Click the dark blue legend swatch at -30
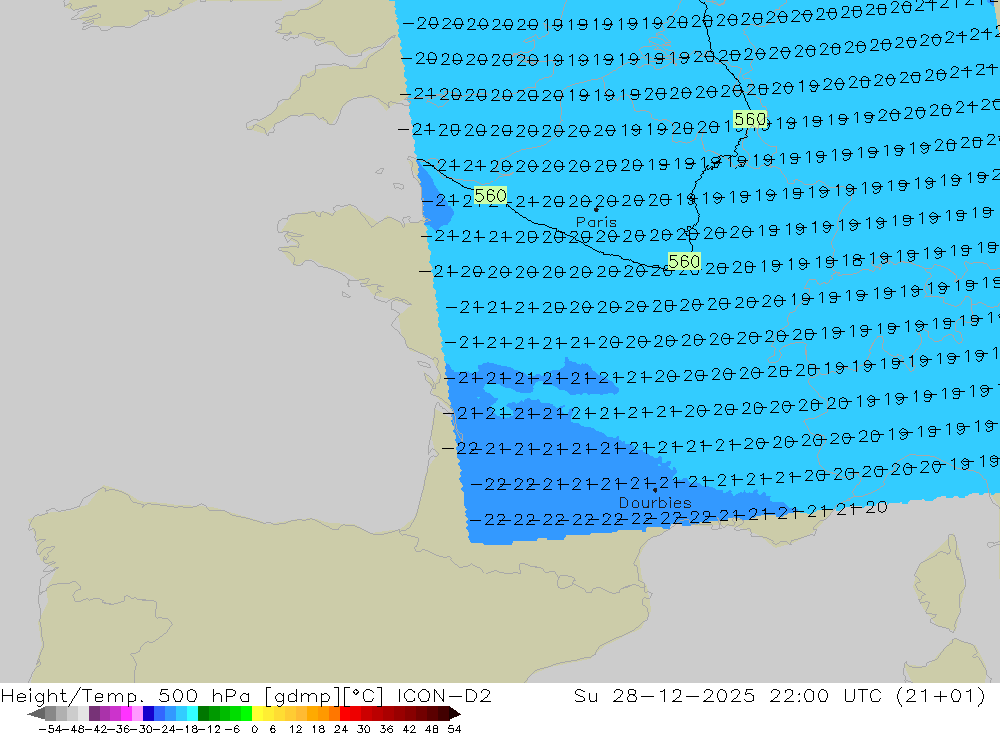 click(148, 713)
